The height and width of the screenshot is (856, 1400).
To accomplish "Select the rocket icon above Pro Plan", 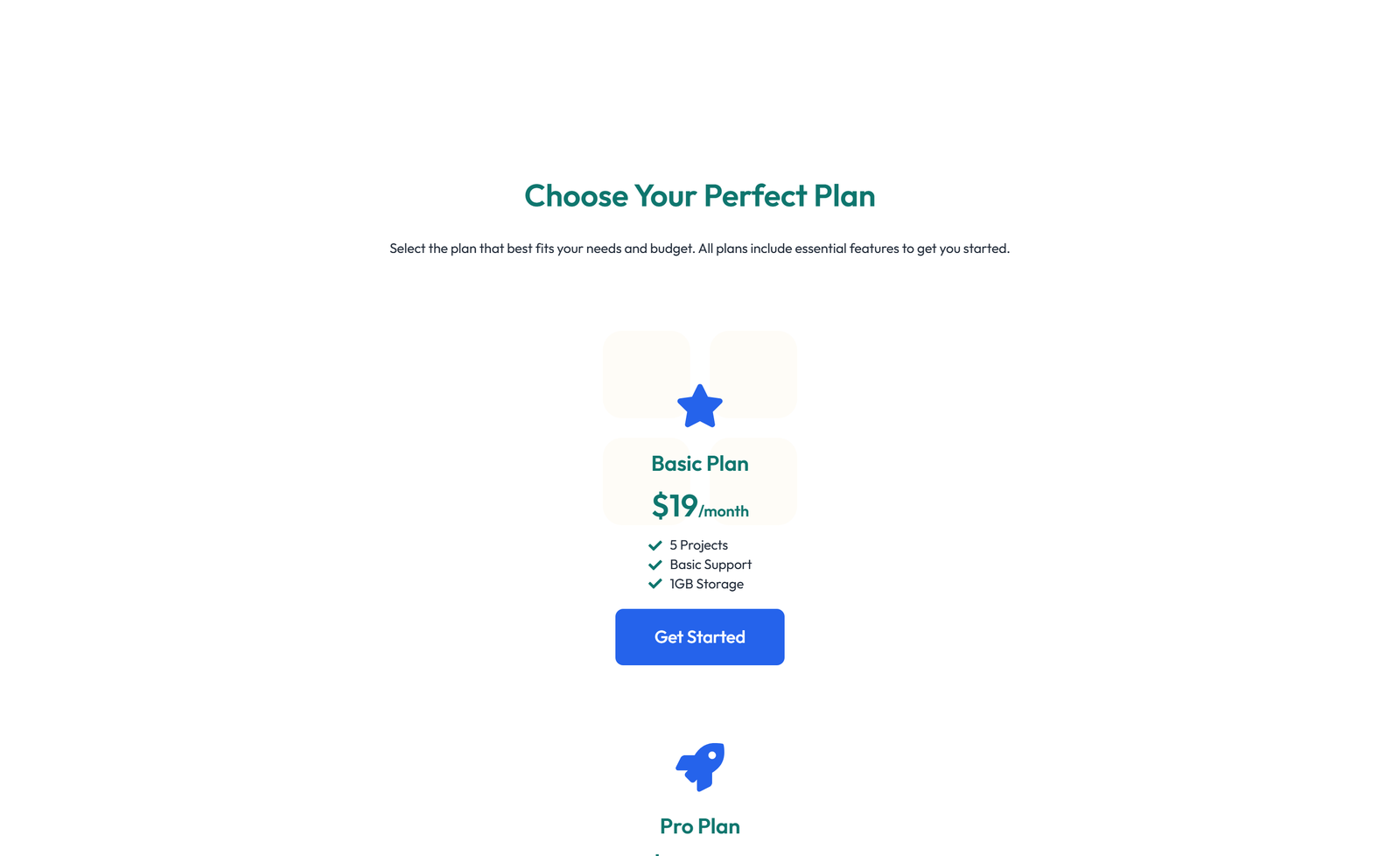I will pyautogui.click(x=700, y=767).
